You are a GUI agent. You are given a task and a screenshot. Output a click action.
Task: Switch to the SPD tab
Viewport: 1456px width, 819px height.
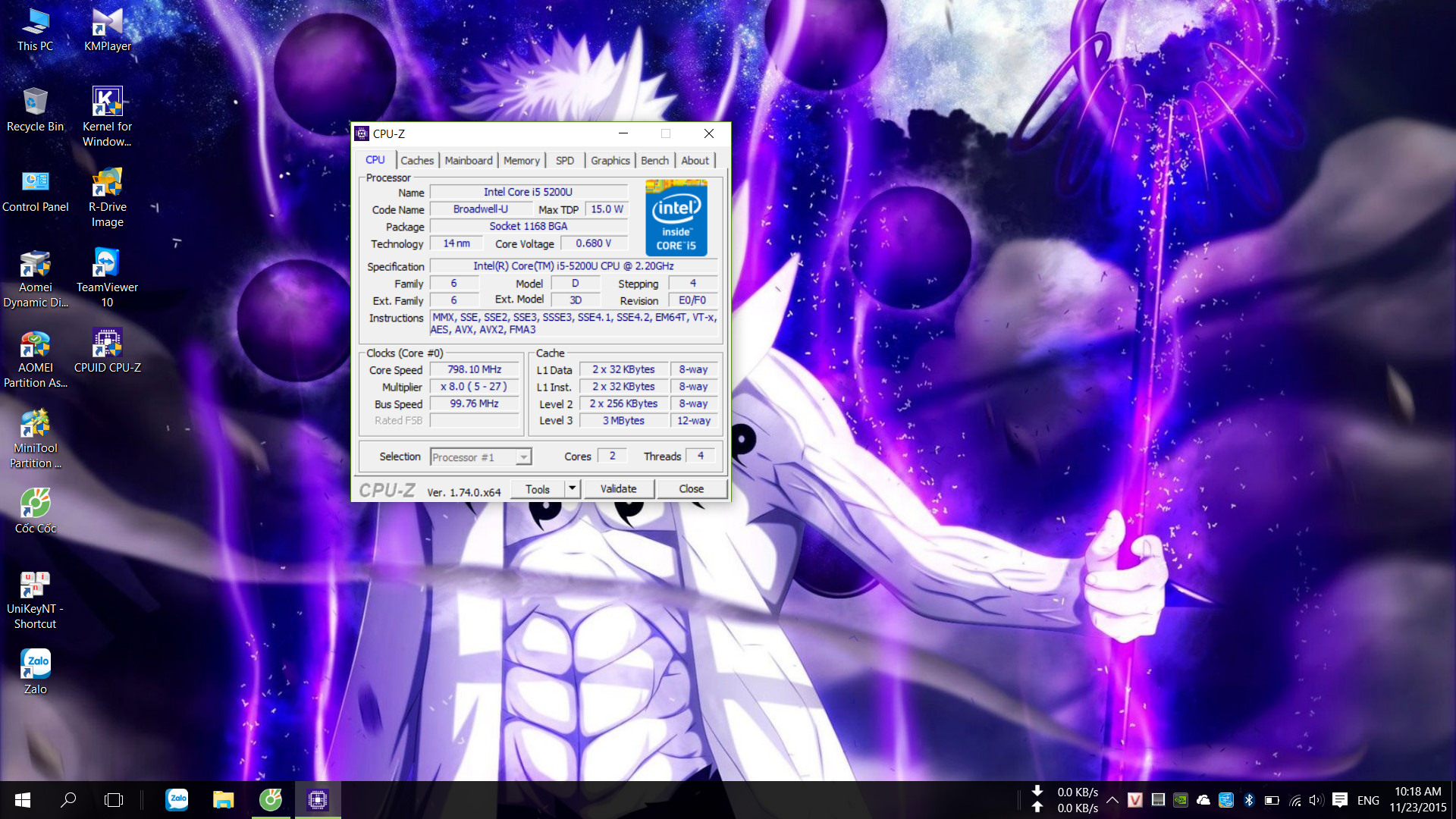565,161
